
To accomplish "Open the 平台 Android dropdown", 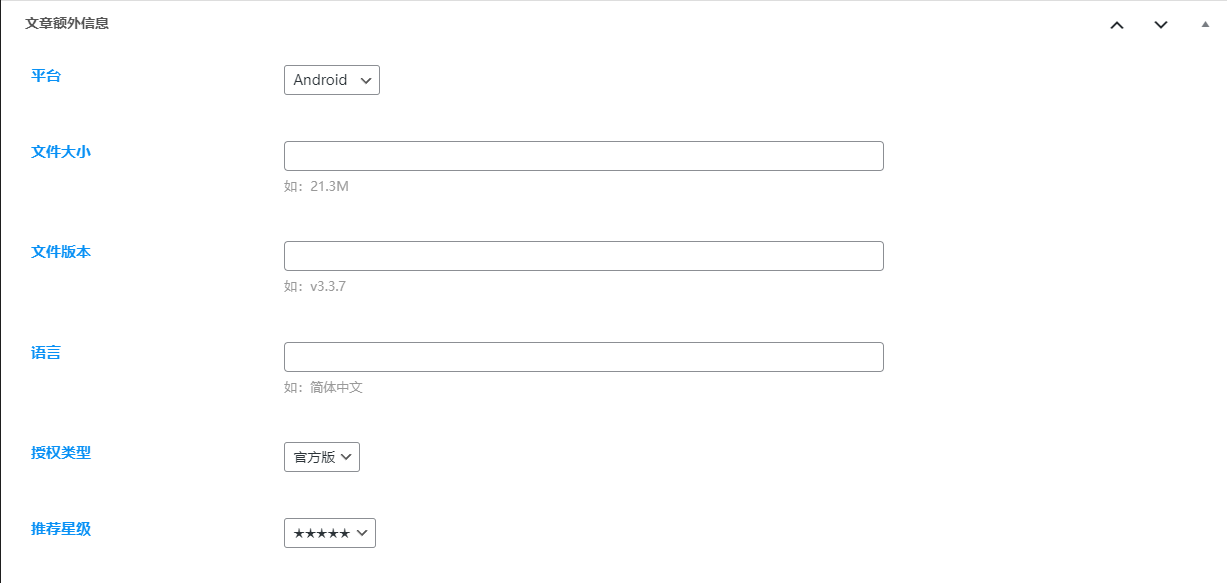I will pyautogui.click(x=332, y=80).
